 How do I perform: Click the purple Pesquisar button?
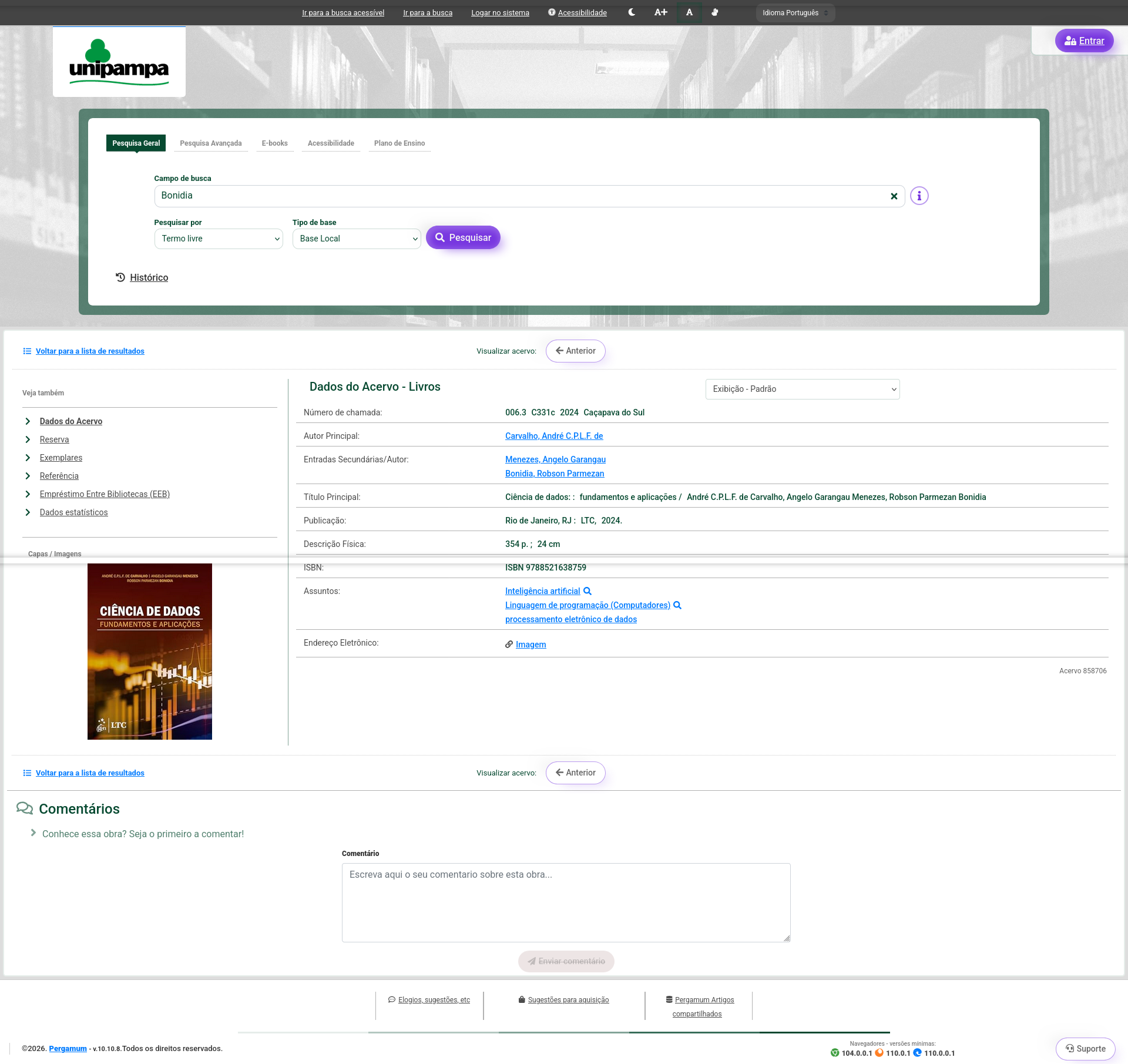tap(463, 237)
